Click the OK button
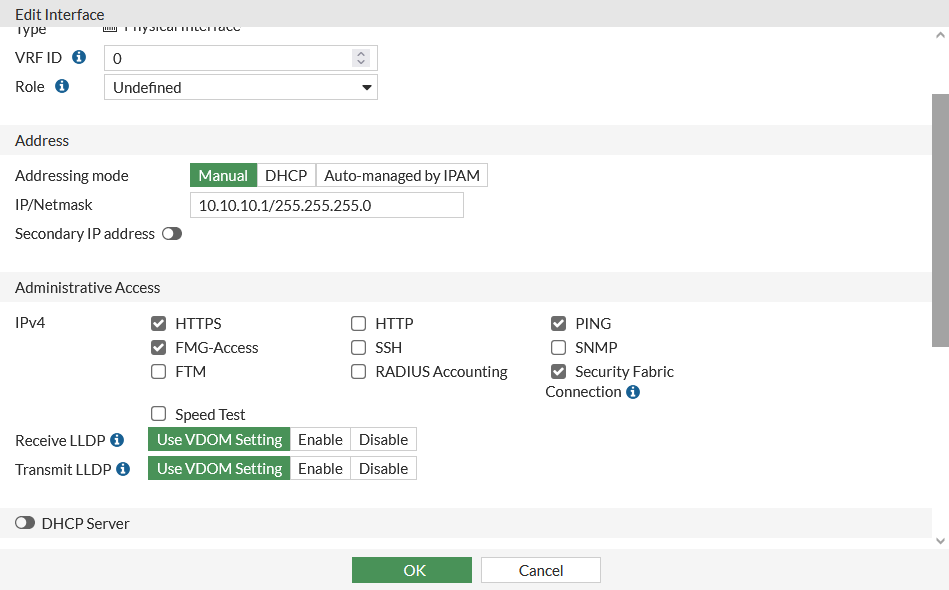The width and height of the screenshot is (949, 590). click(411, 570)
